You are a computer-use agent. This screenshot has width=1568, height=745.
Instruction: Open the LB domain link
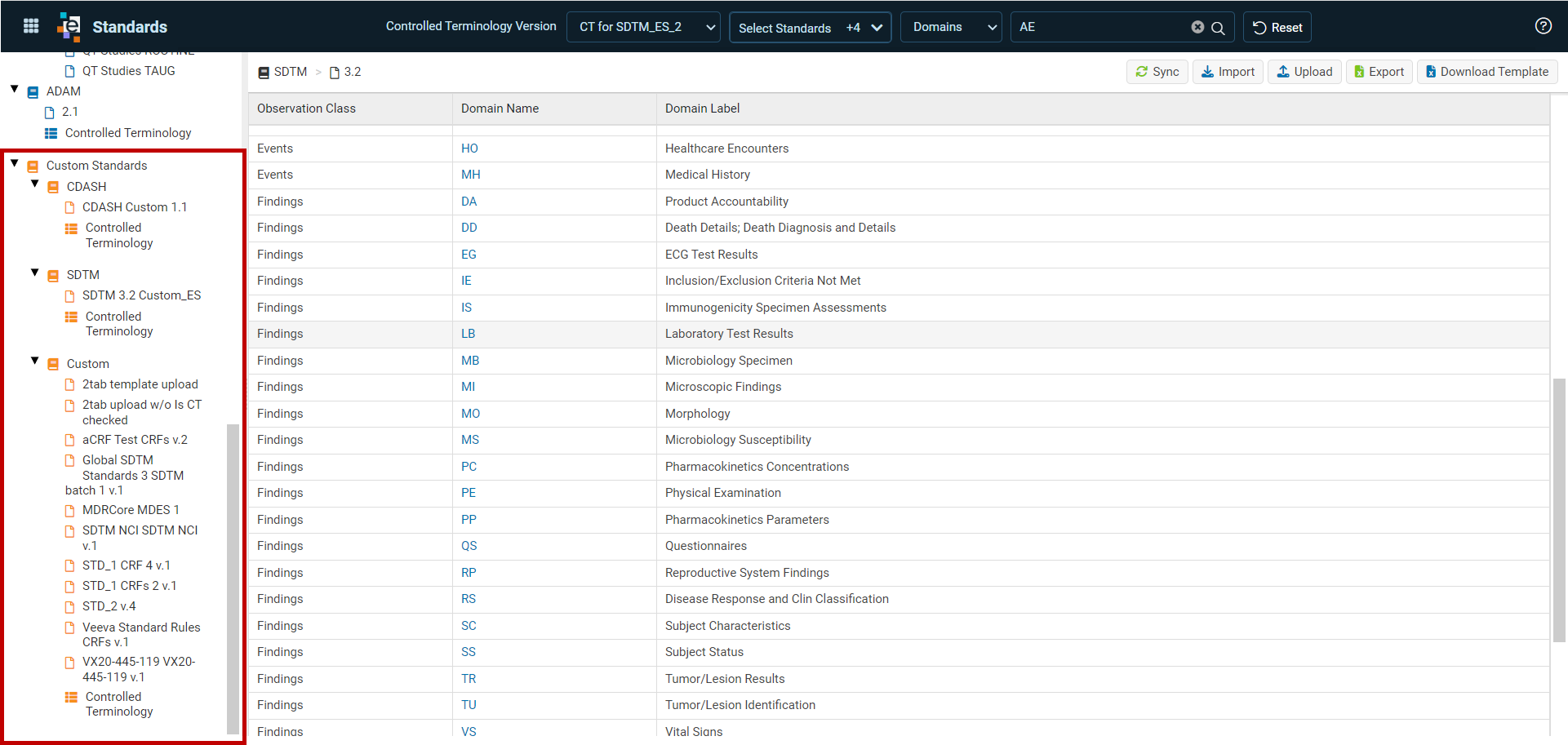tap(469, 334)
